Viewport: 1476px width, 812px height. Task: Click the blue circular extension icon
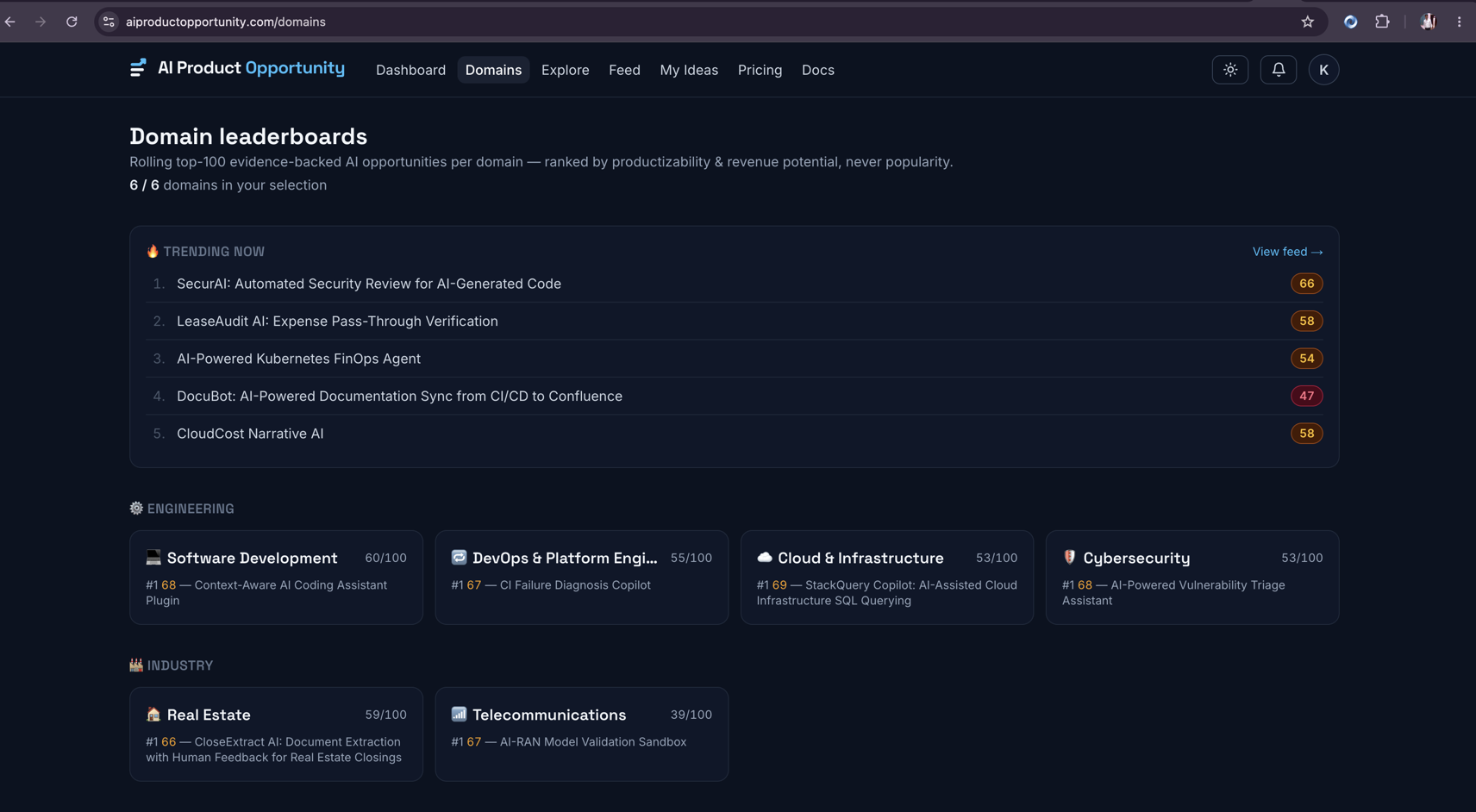pos(1350,22)
